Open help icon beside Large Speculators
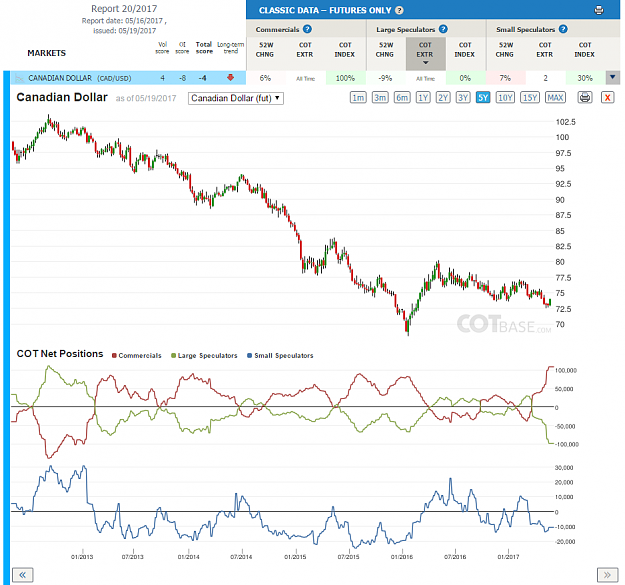Image resolution: width=625 pixels, height=585 pixels. point(443,29)
